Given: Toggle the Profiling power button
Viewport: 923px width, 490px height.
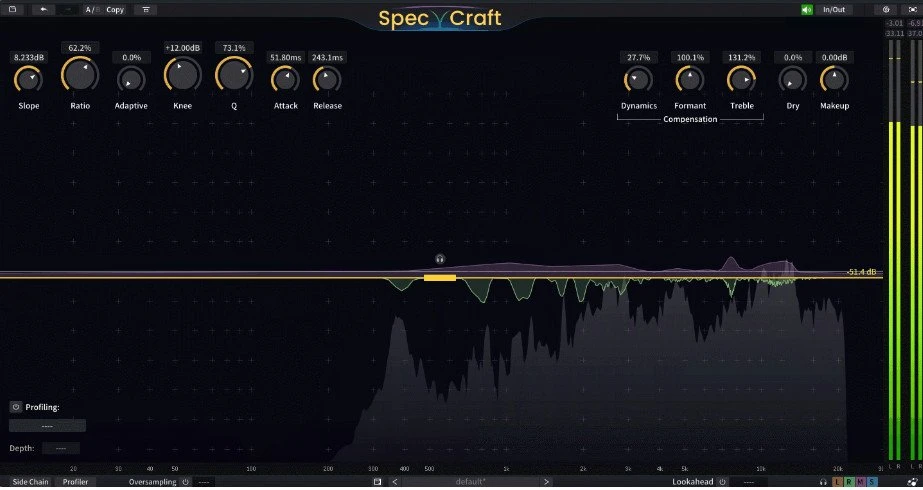Looking at the screenshot, I should tap(16, 407).
